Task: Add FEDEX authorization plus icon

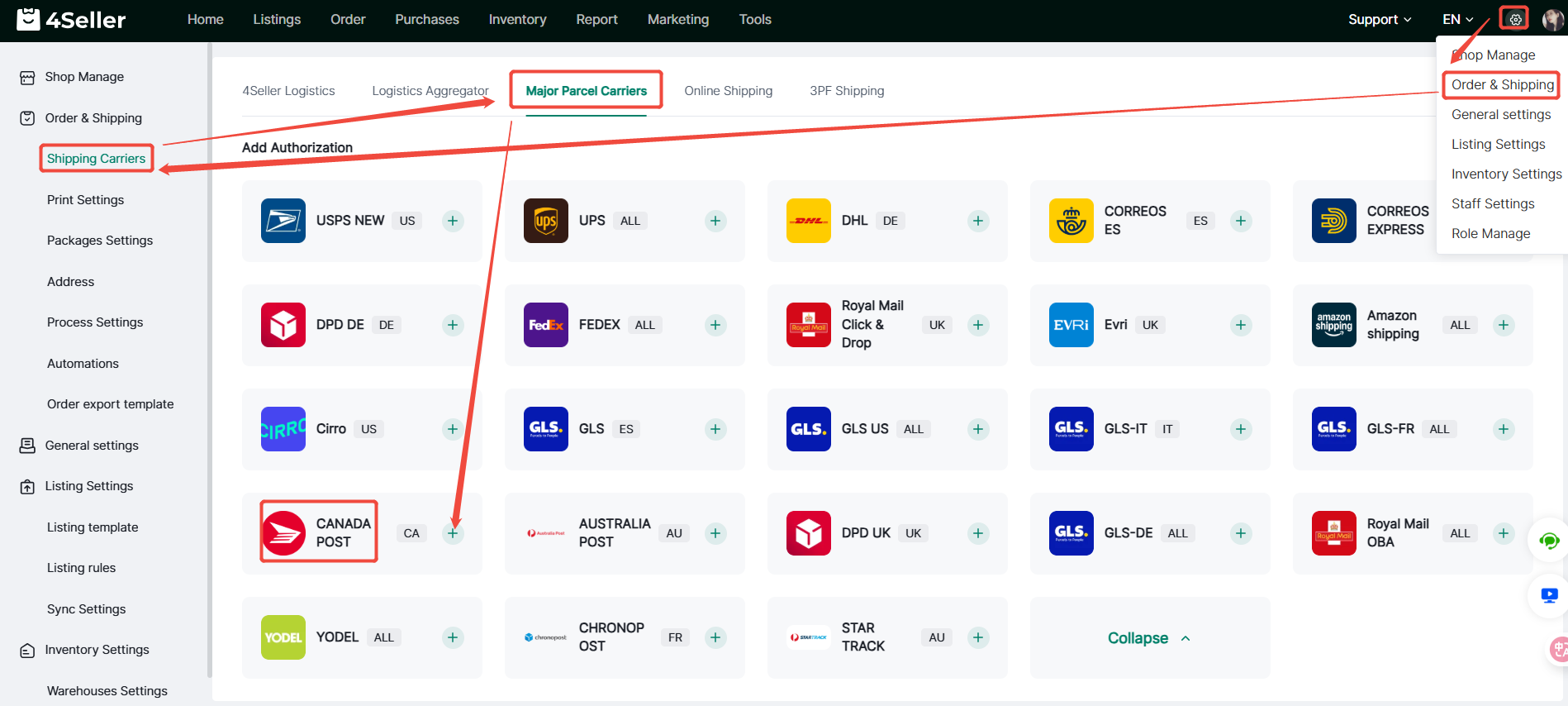Action: coord(715,325)
